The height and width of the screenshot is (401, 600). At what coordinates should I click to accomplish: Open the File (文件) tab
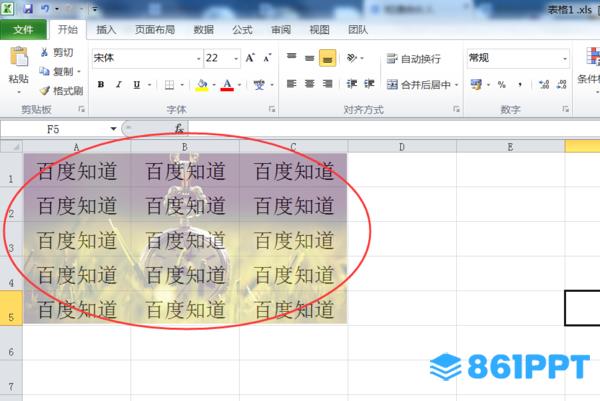coord(23,29)
